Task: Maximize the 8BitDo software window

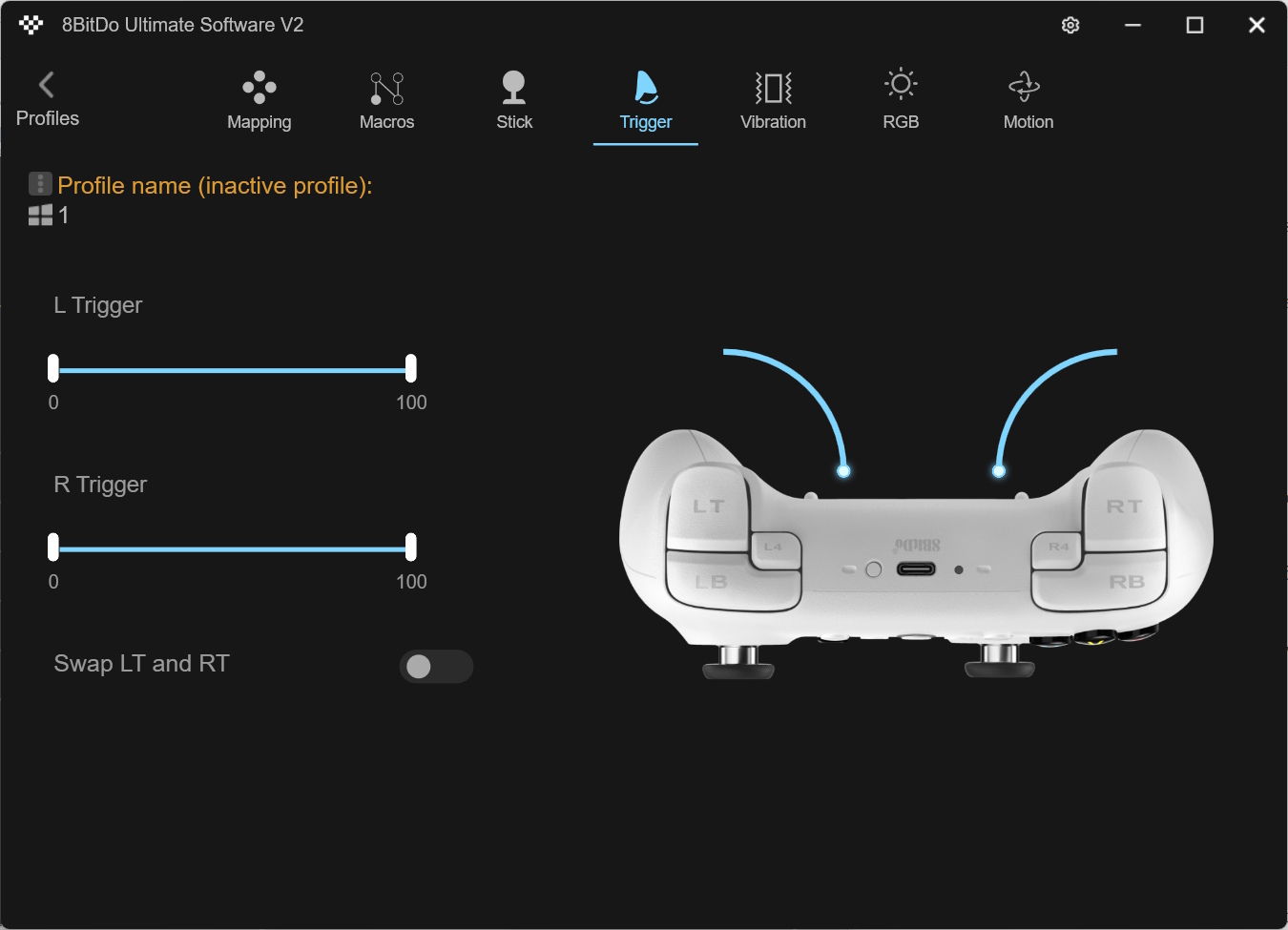Action: [1195, 26]
